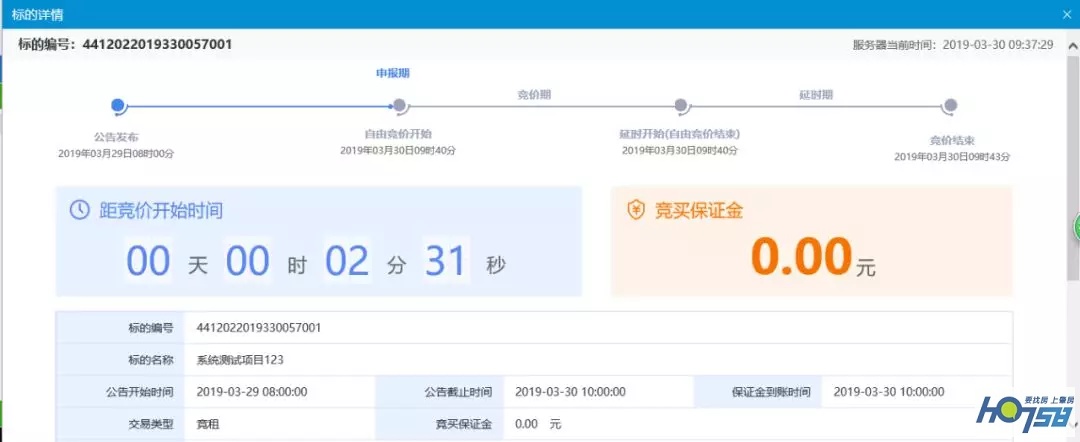
Task: Click the 延时期 phase label
Action: 816,95
